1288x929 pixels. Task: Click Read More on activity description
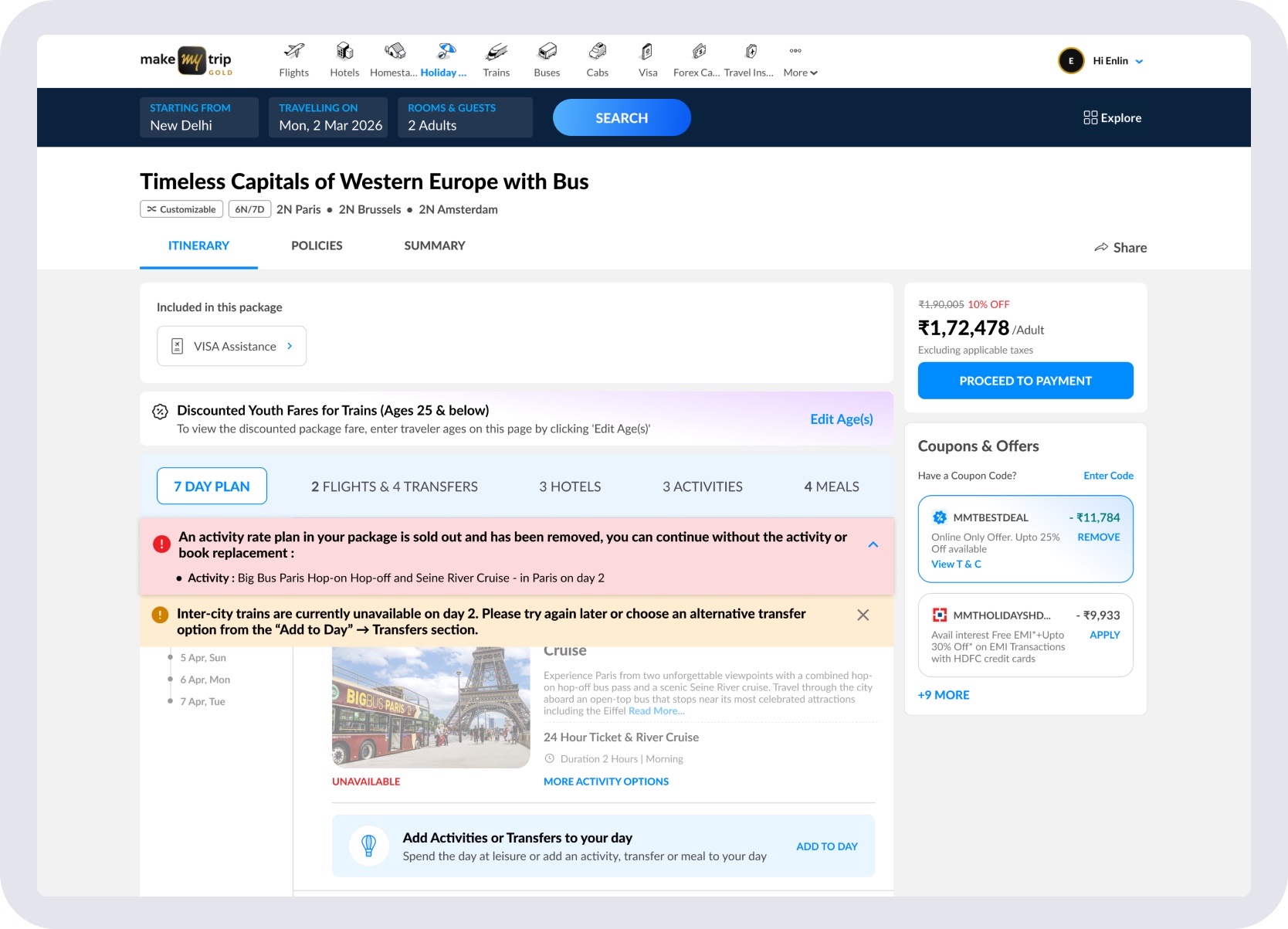[656, 711]
